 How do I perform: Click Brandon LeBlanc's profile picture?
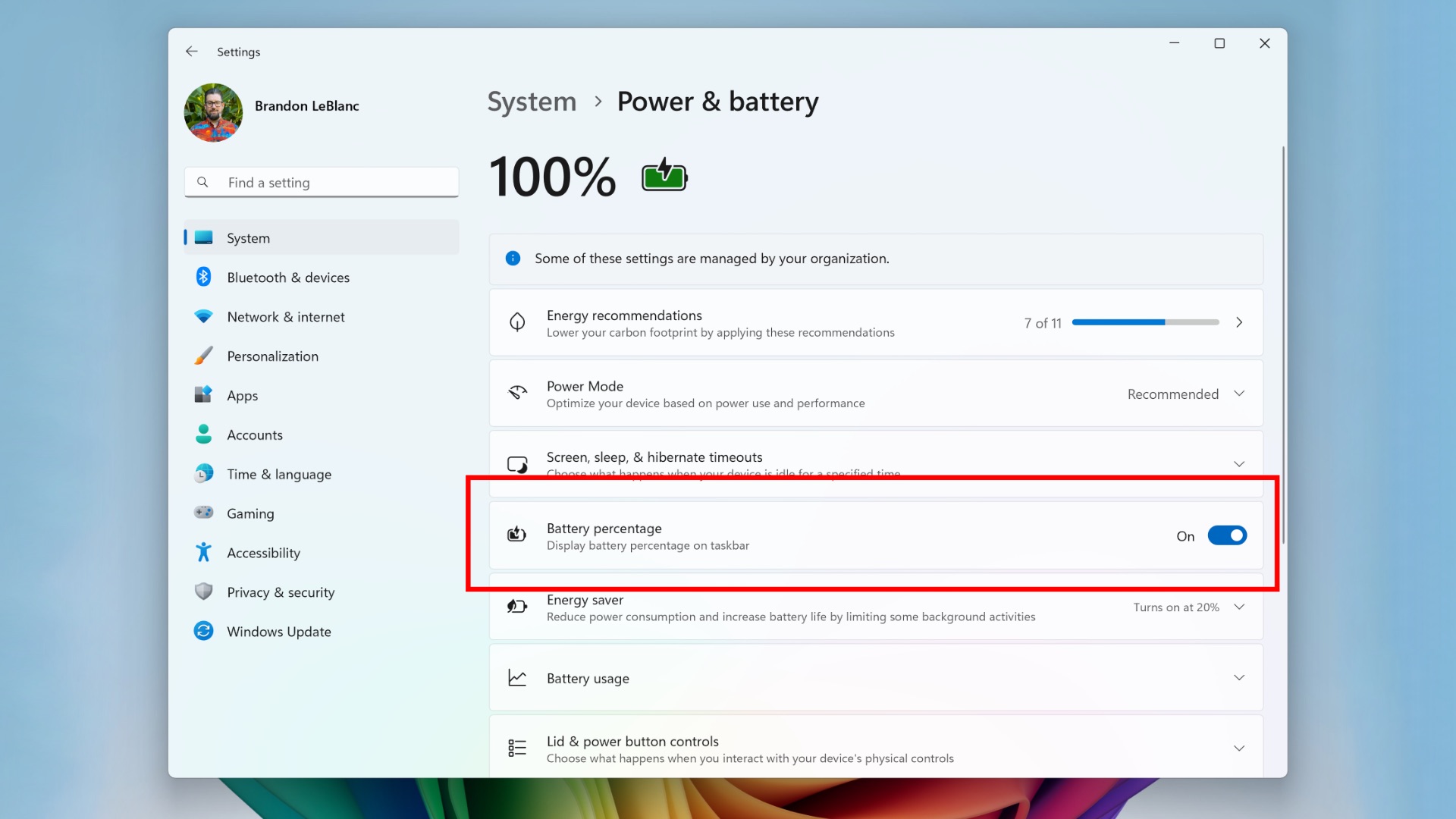point(213,112)
